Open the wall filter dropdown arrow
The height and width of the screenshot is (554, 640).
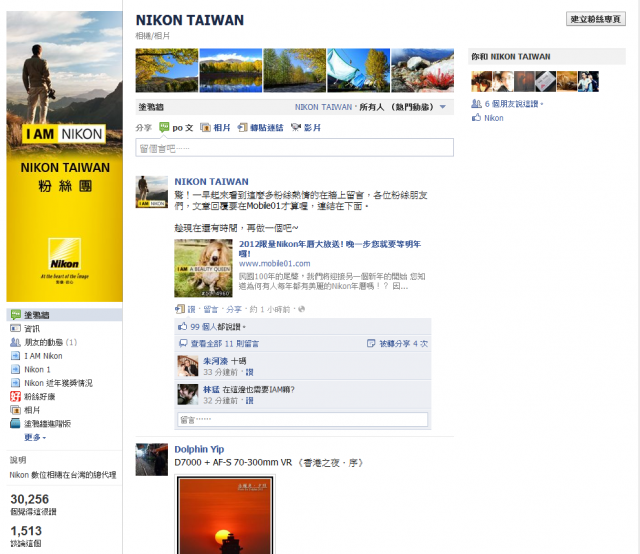[x=443, y=107]
